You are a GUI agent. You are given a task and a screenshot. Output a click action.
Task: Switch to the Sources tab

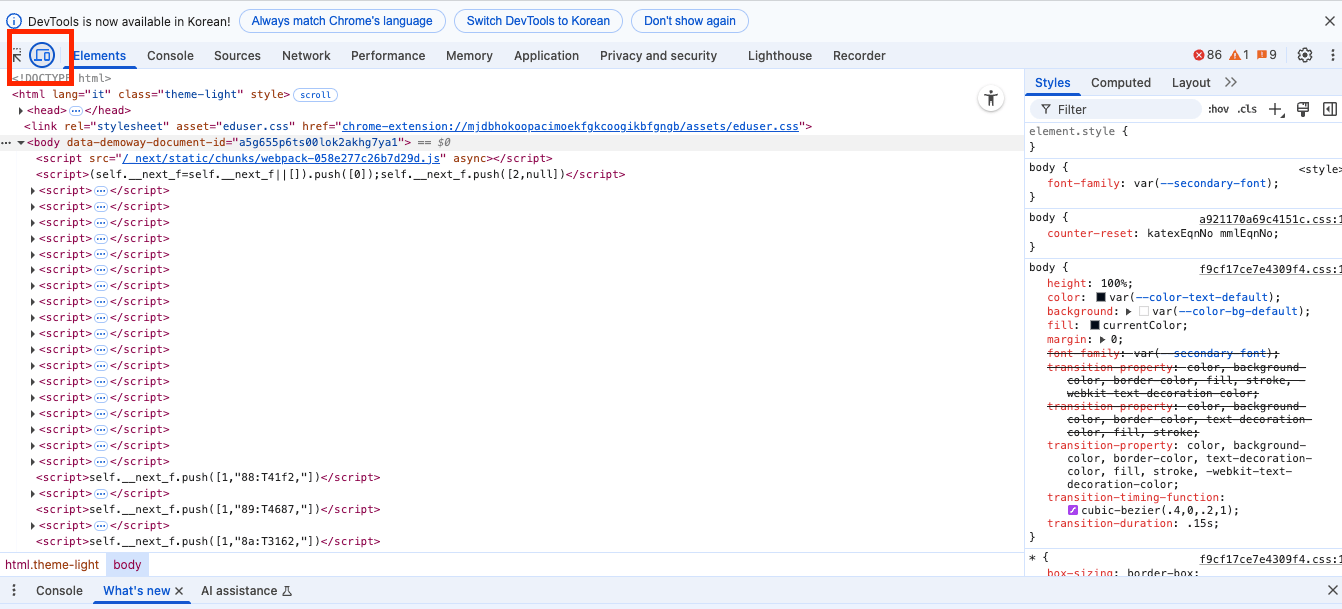237,56
